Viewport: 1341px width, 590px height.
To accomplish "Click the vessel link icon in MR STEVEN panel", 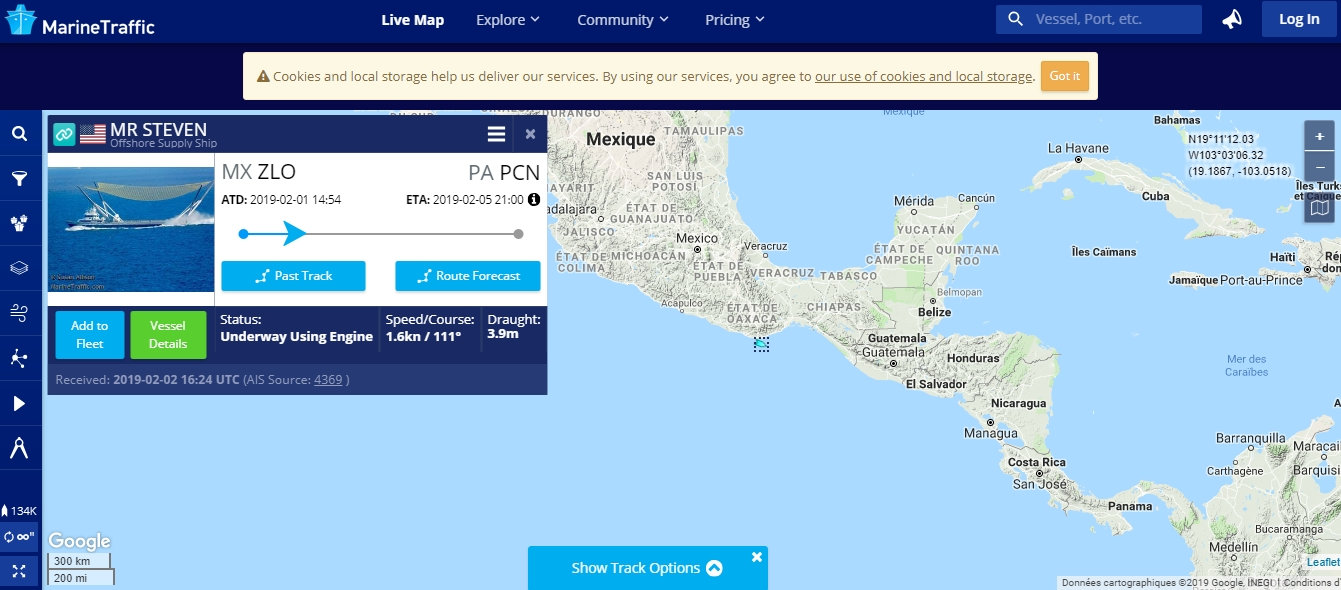I will point(64,133).
